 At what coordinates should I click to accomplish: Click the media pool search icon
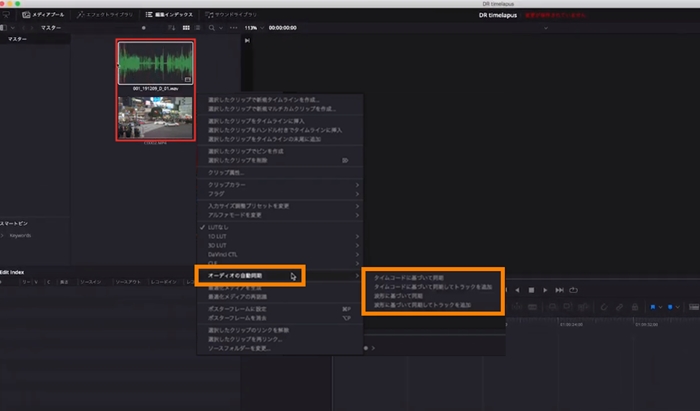[212, 28]
